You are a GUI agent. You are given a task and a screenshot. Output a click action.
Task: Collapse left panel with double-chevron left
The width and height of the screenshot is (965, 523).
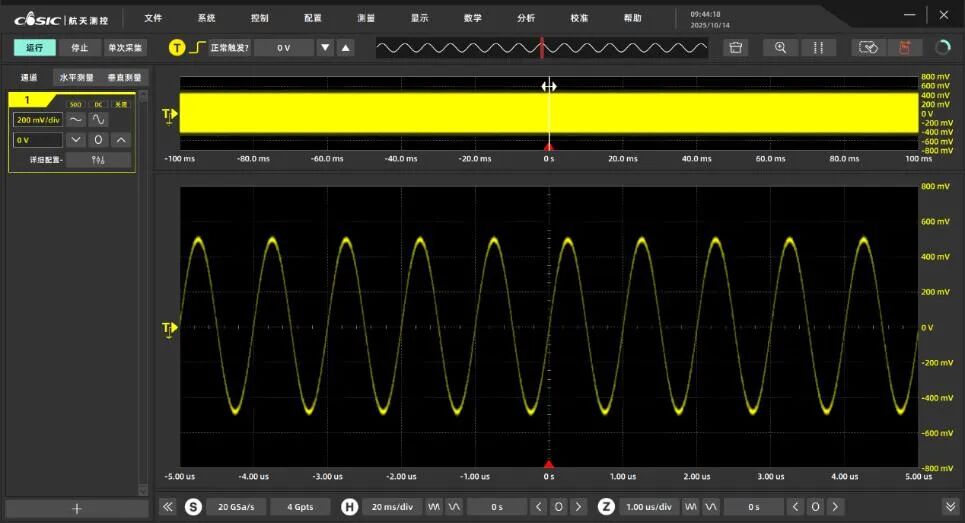tap(167, 506)
